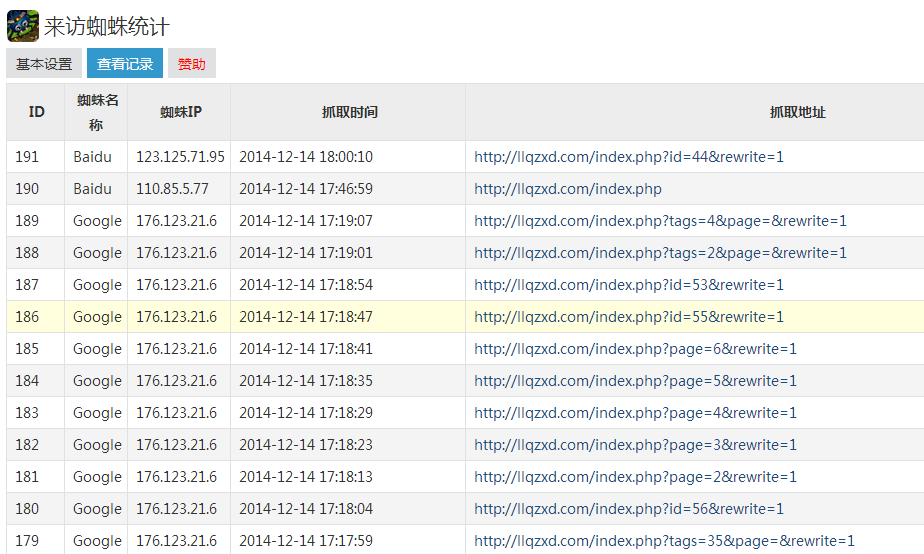The width and height of the screenshot is (924, 554).
Task: Click the spider plugin logo icon
Action: (x=23, y=26)
